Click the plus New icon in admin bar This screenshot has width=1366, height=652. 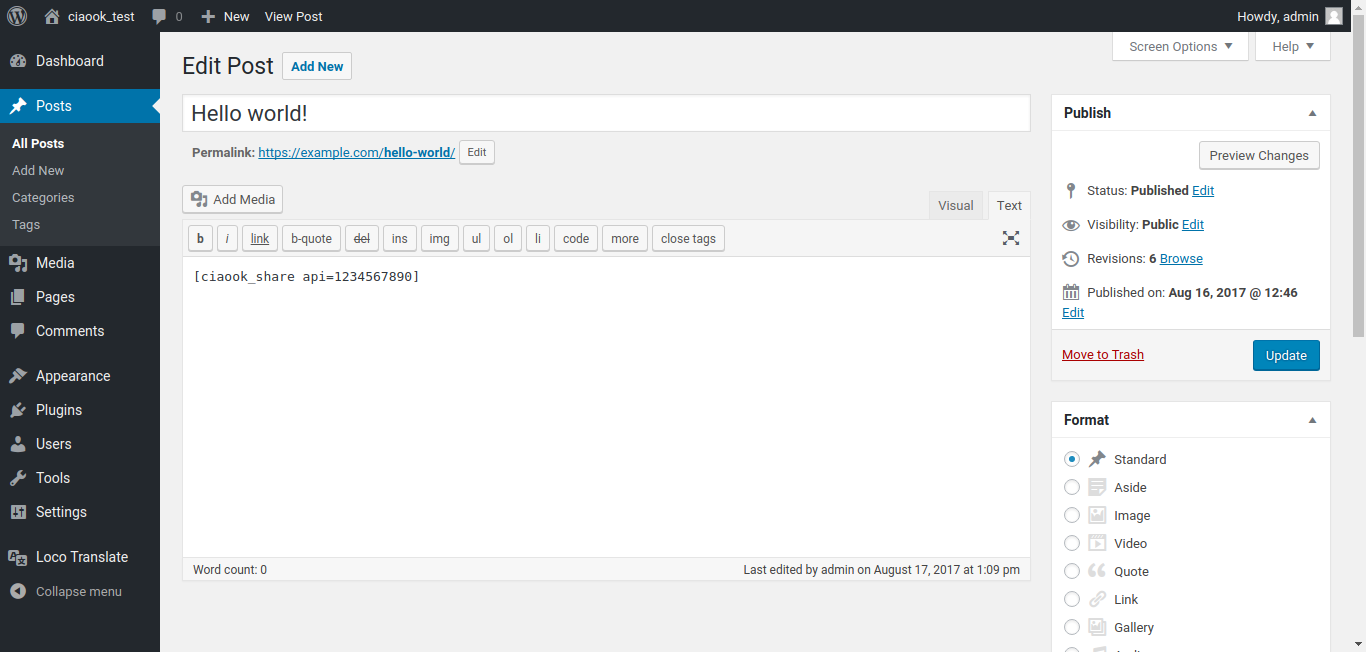(x=208, y=16)
